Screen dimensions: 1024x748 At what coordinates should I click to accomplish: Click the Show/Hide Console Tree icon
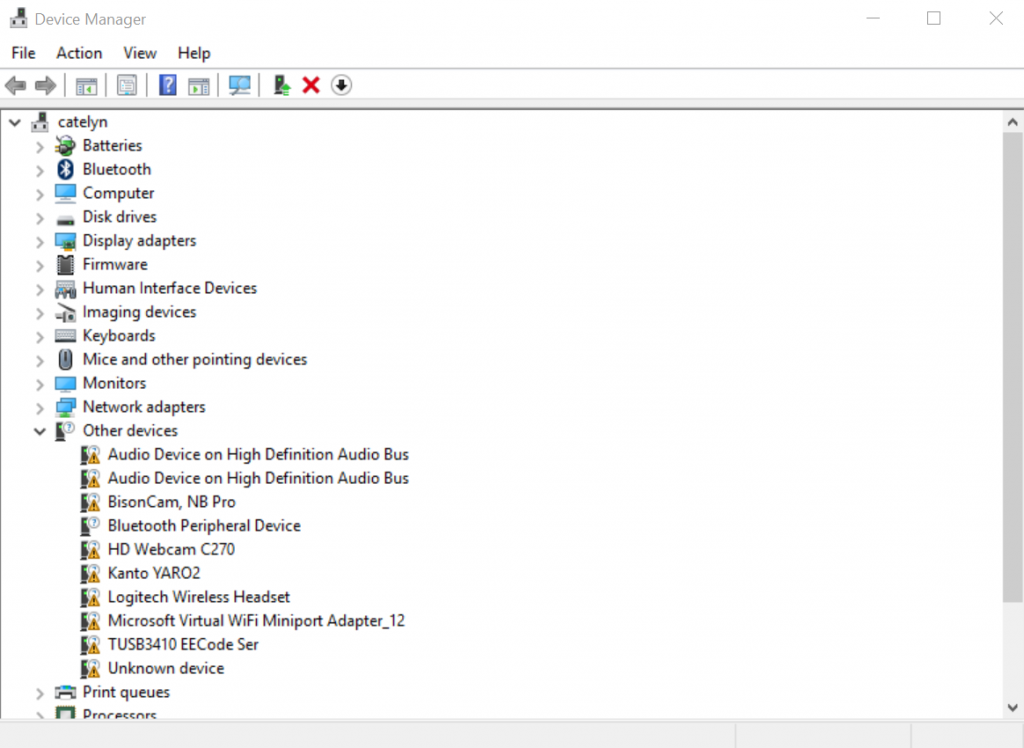pos(86,85)
